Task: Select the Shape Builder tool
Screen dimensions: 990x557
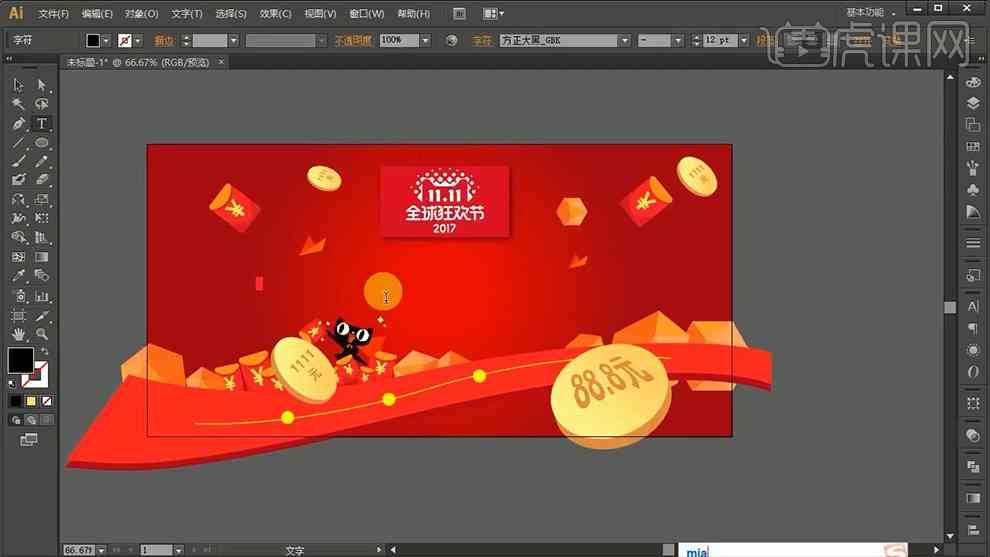Action: [x=18, y=237]
